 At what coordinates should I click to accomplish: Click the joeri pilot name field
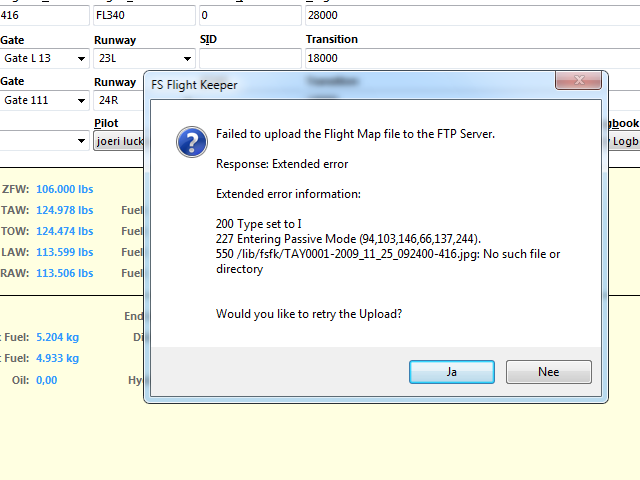pyautogui.click(x=118, y=141)
